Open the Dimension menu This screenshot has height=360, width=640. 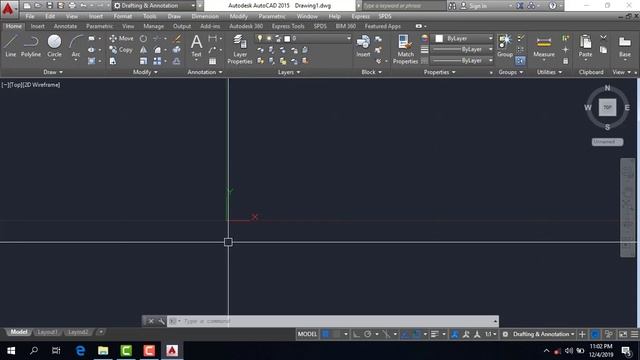click(205, 16)
